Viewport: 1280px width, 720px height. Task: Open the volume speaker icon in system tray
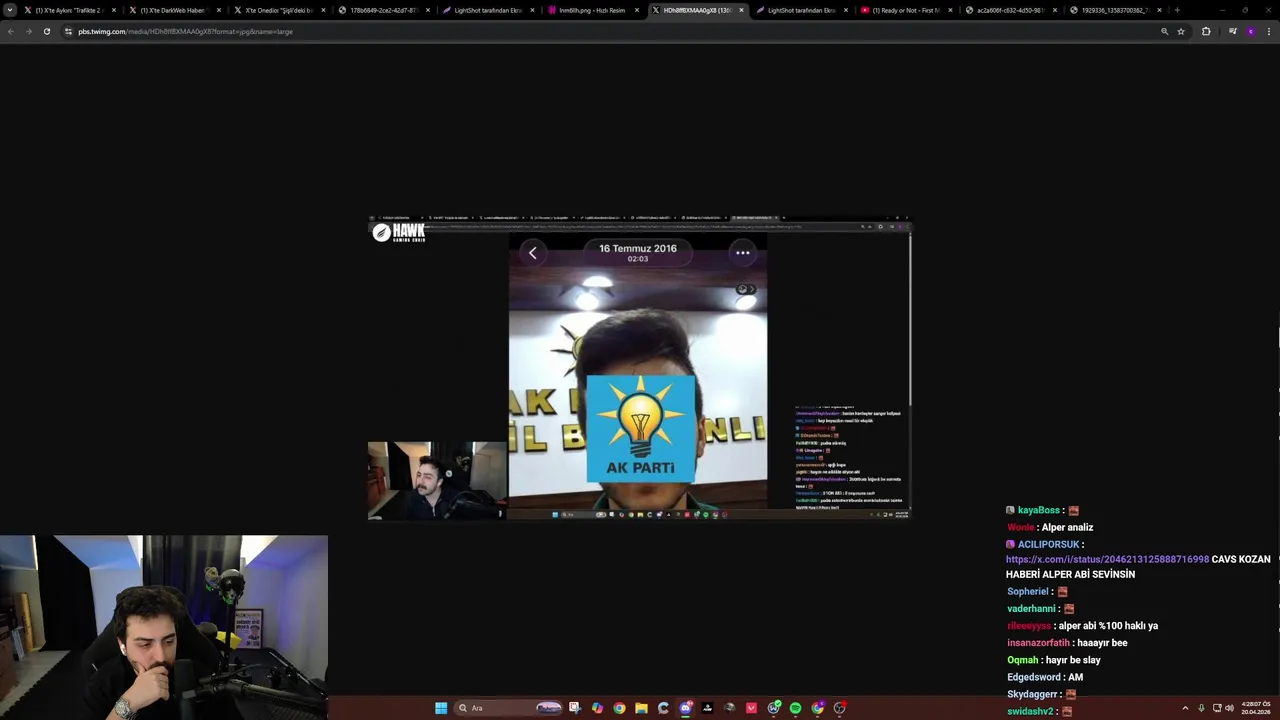point(1229,708)
